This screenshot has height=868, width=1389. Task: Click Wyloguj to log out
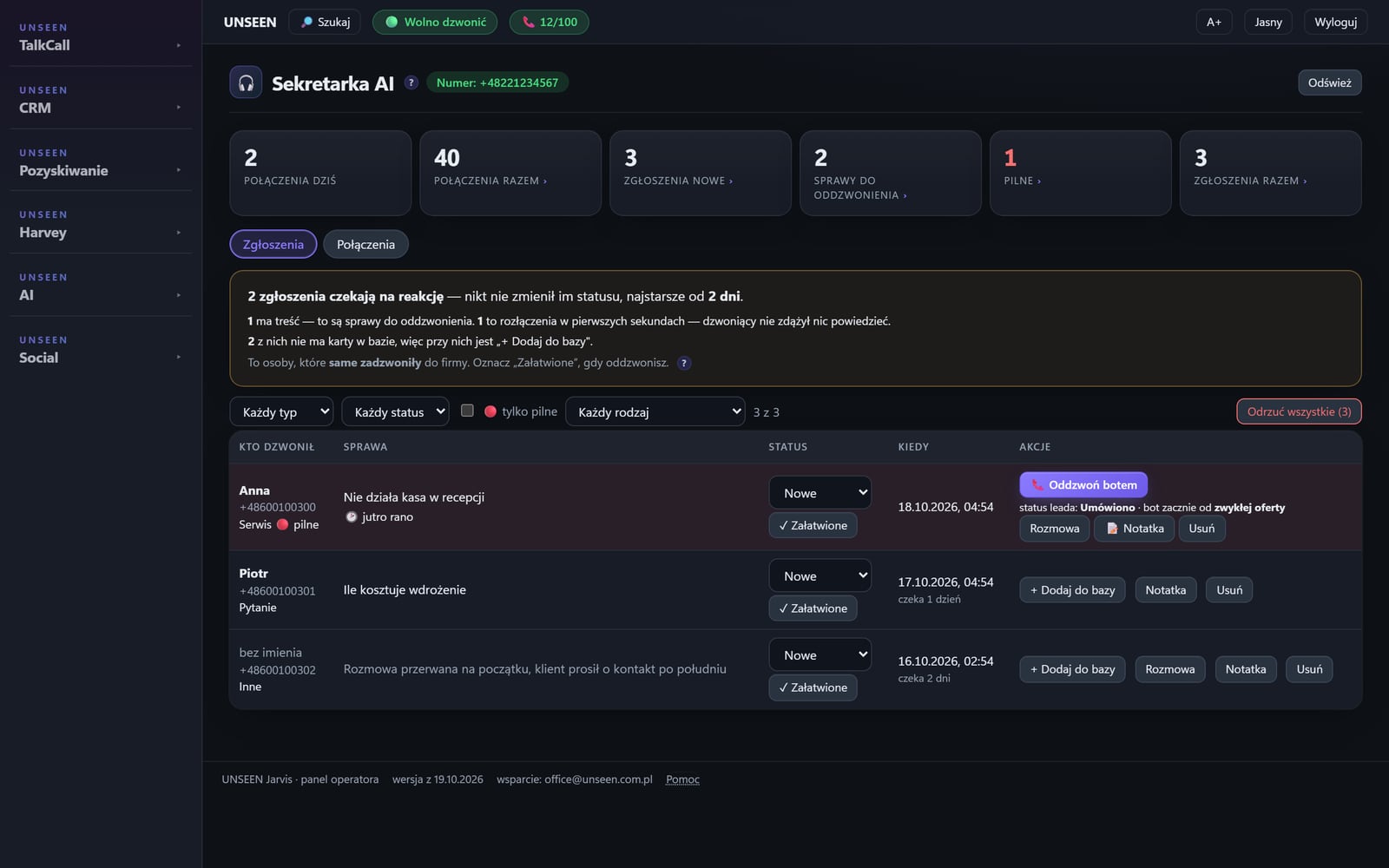tap(1335, 22)
